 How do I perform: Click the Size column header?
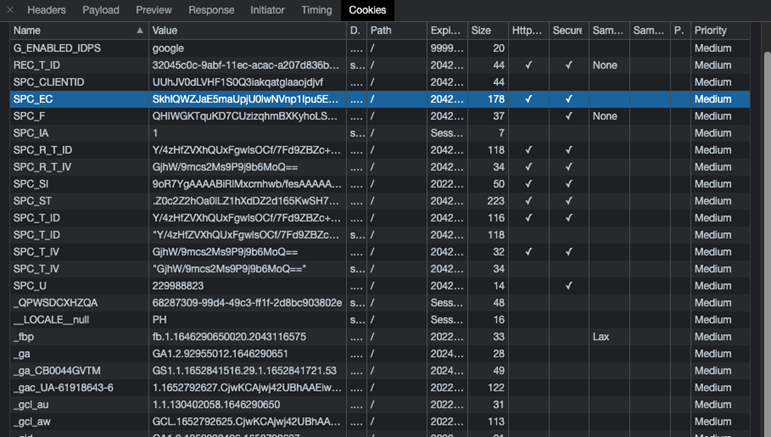486,31
